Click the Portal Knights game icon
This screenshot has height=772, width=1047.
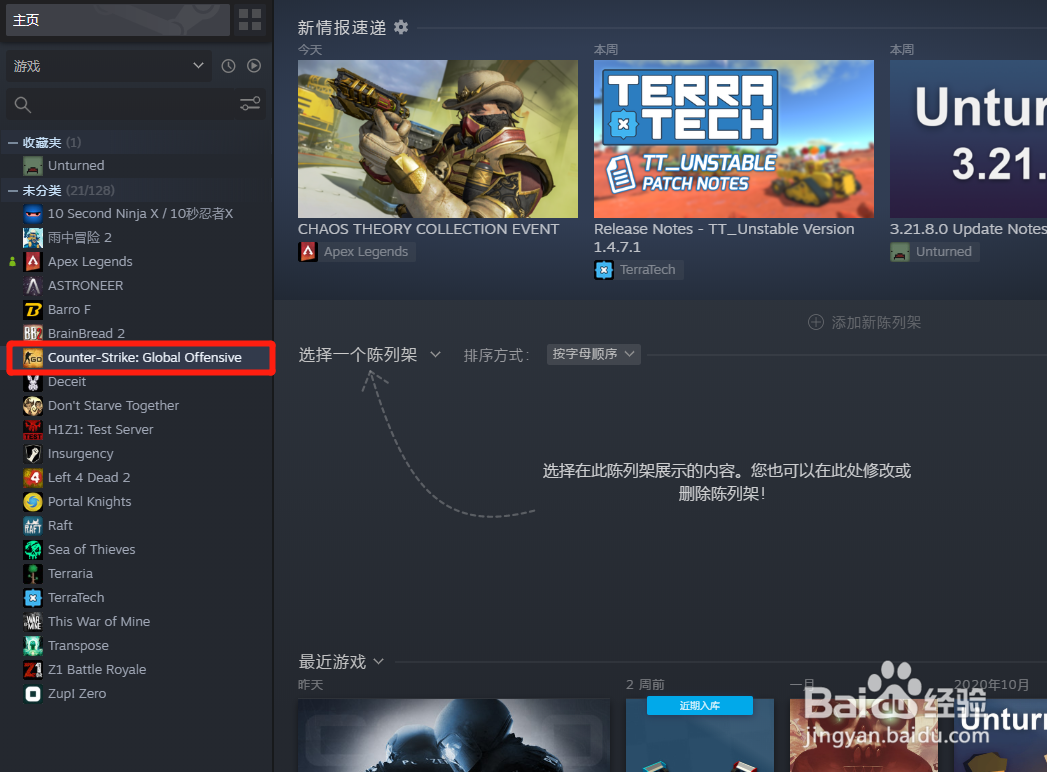coord(33,502)
